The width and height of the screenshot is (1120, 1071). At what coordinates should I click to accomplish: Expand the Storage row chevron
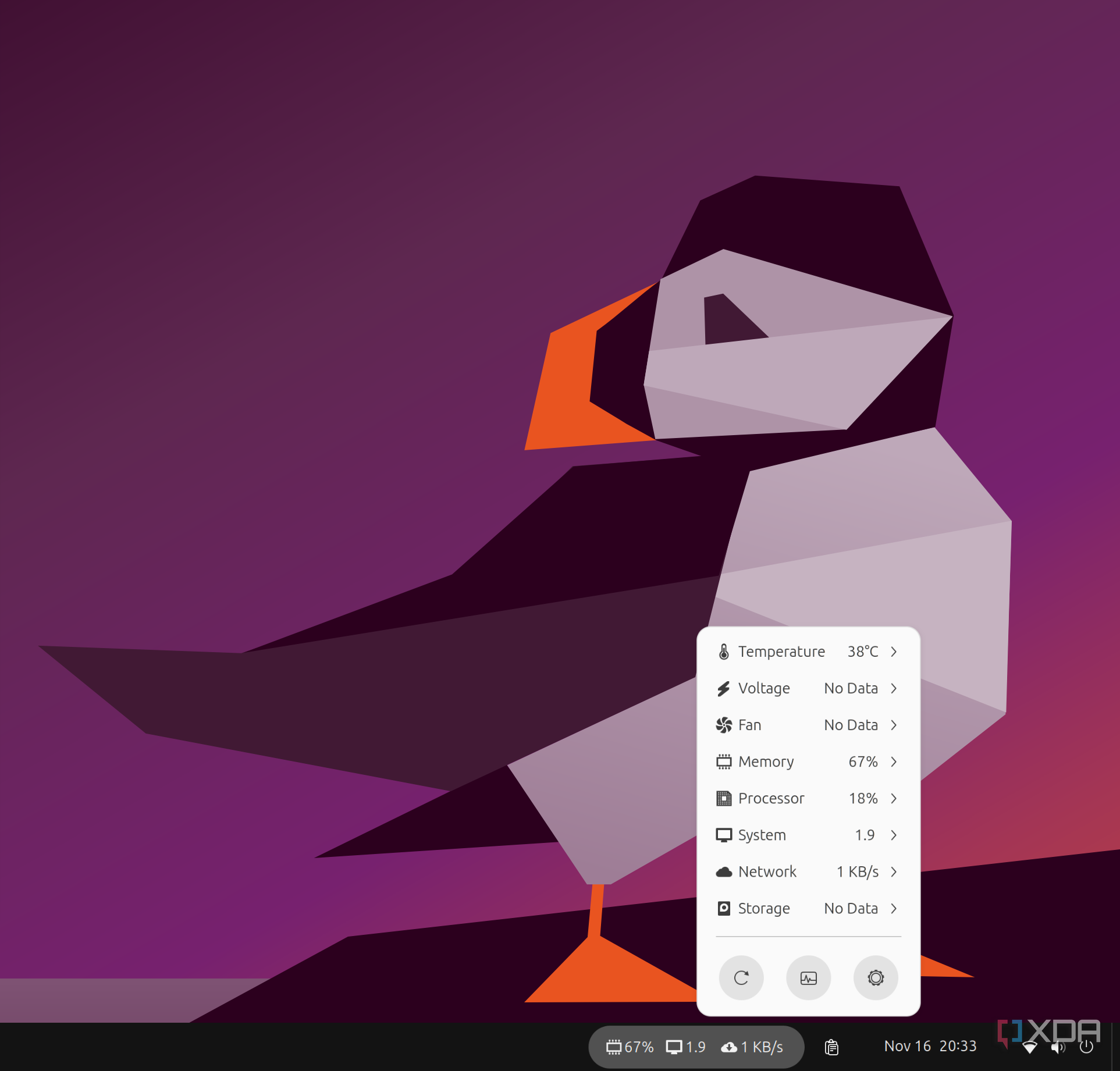pos(894,908)
